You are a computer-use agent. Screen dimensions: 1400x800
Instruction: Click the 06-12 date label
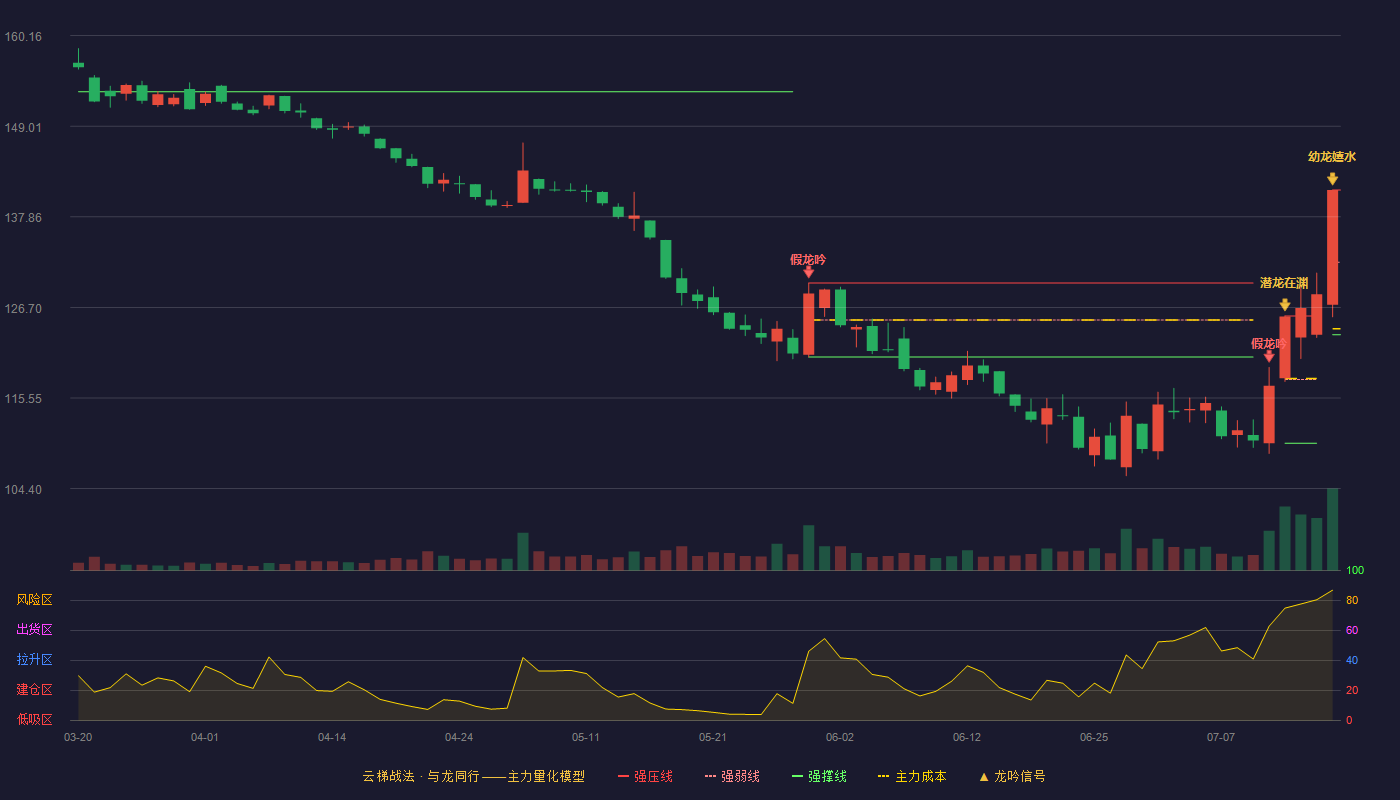967,737
